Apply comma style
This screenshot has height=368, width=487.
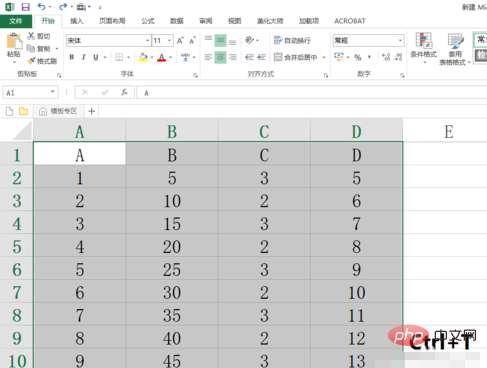coord(369,57)
